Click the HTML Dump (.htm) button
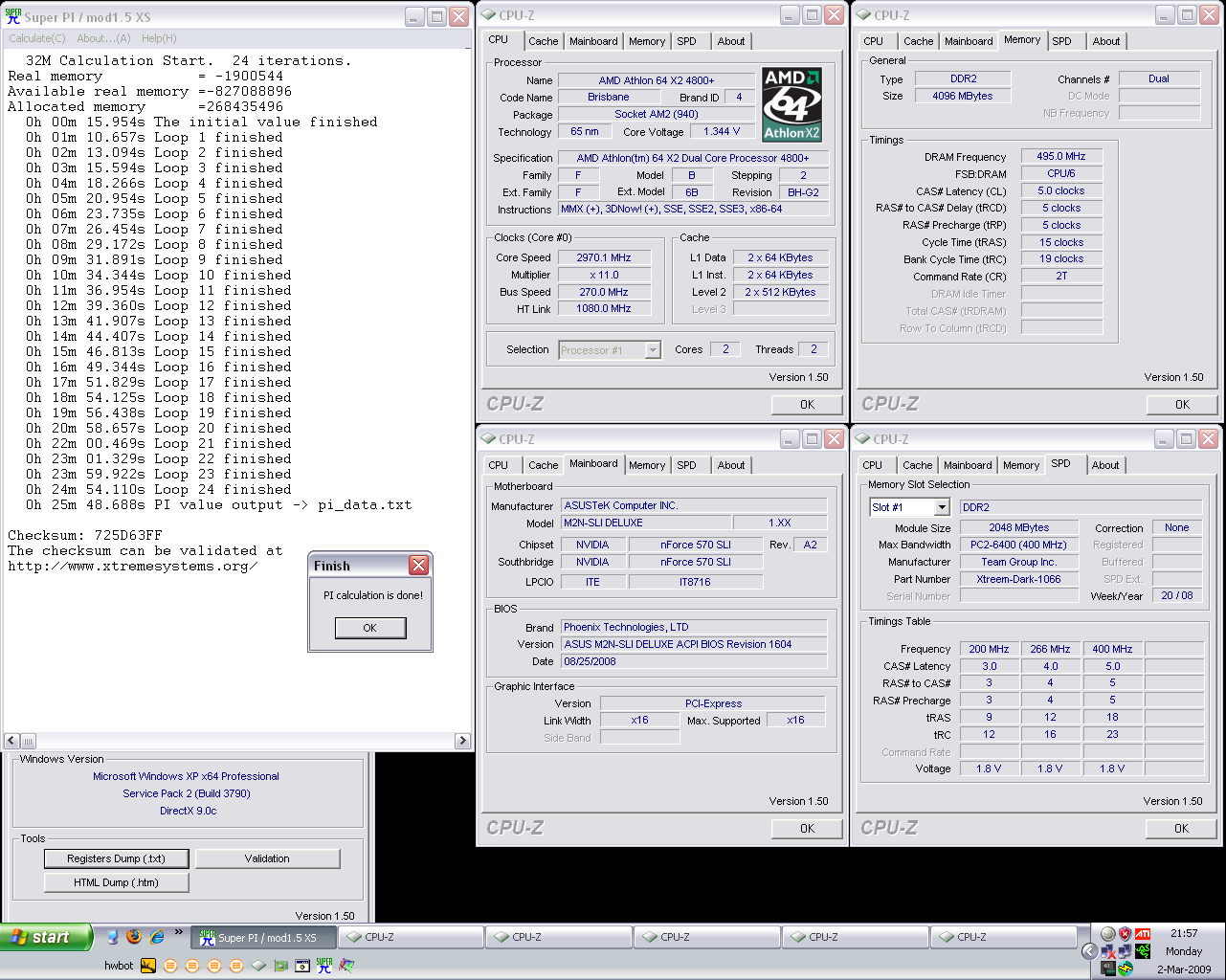Screen dimensions: 1226x980 click(116, 882)
